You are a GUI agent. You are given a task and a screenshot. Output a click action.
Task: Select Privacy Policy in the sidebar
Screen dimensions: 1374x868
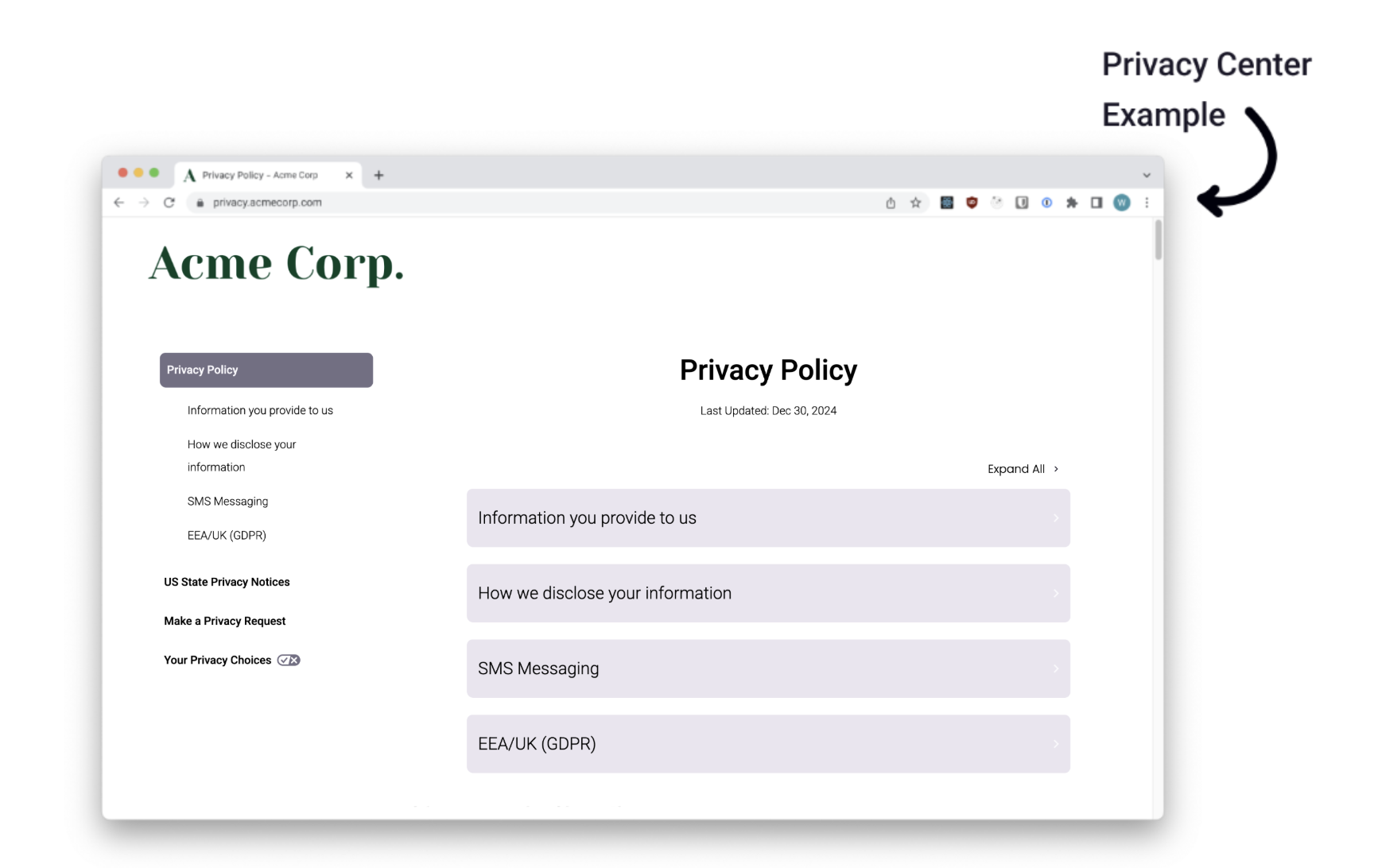click(x=266, y=370)
